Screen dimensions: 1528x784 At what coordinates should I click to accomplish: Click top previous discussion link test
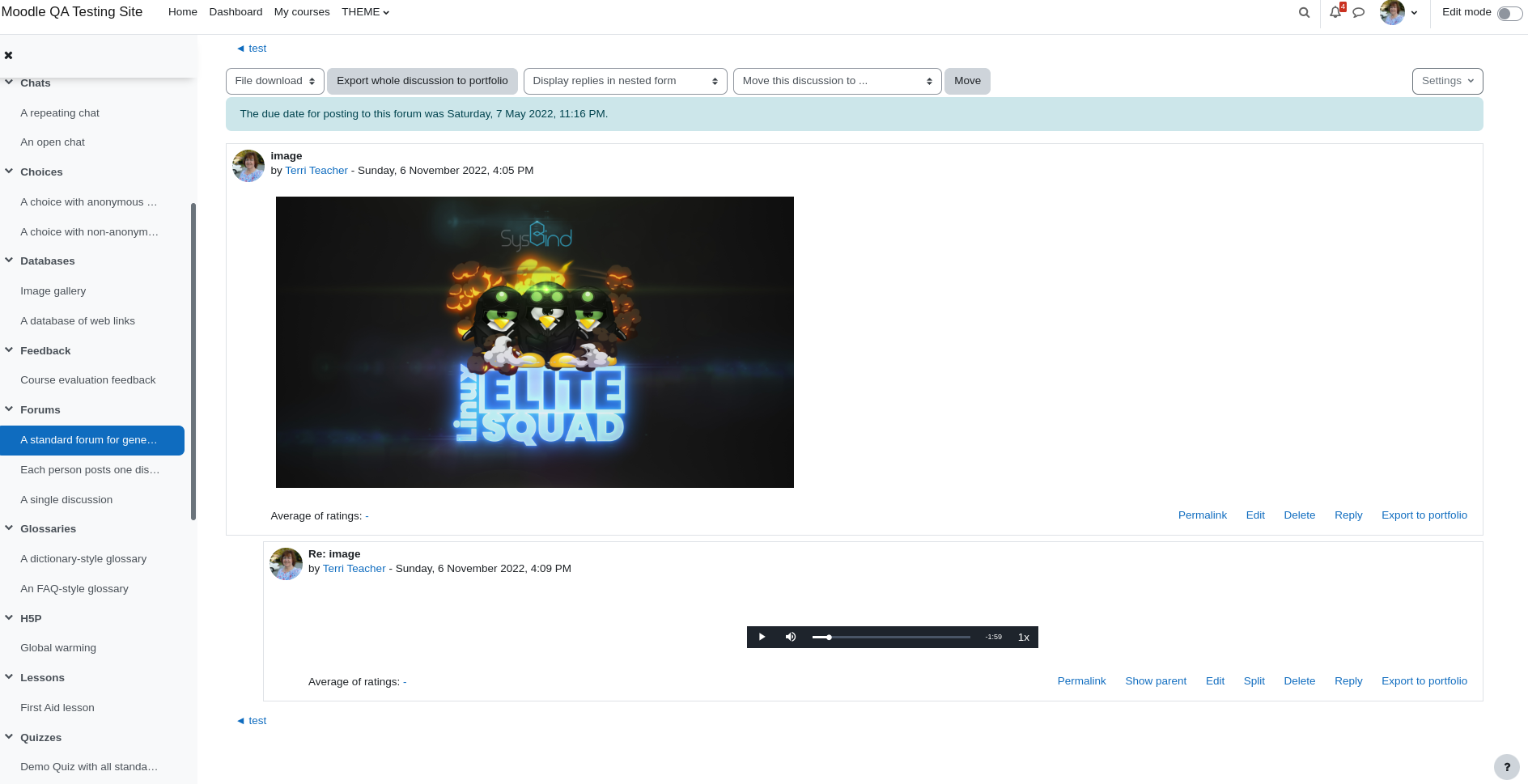(252, 49)
